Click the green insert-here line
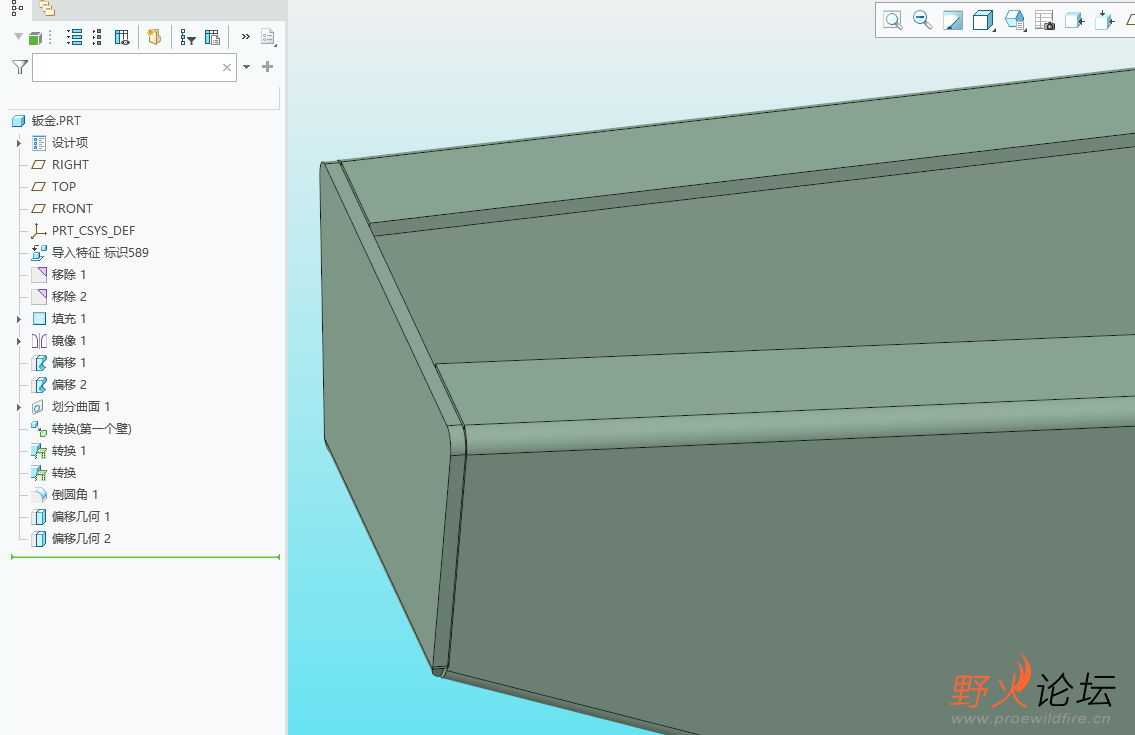Image resolution: width=1135 pixels, height=735 pixels. coord(145,557)
